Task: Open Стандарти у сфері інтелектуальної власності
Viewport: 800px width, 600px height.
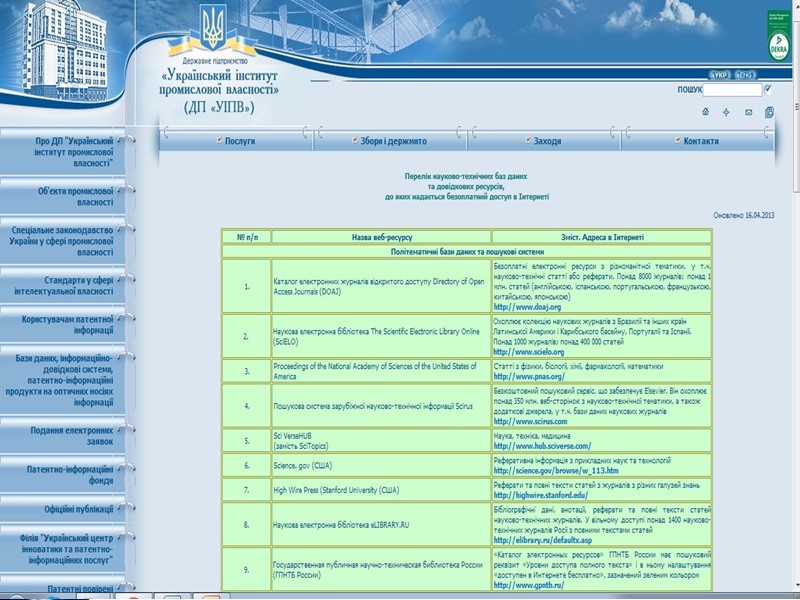Action: point(62,286)
